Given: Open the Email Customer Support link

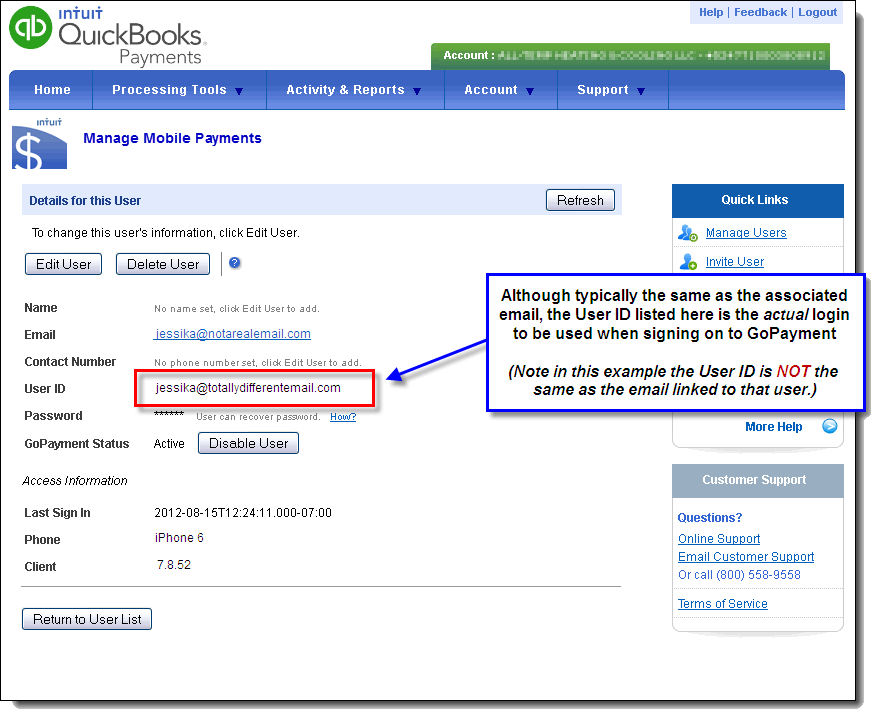Looking at the screenshot, I should [x=746, y=557].
